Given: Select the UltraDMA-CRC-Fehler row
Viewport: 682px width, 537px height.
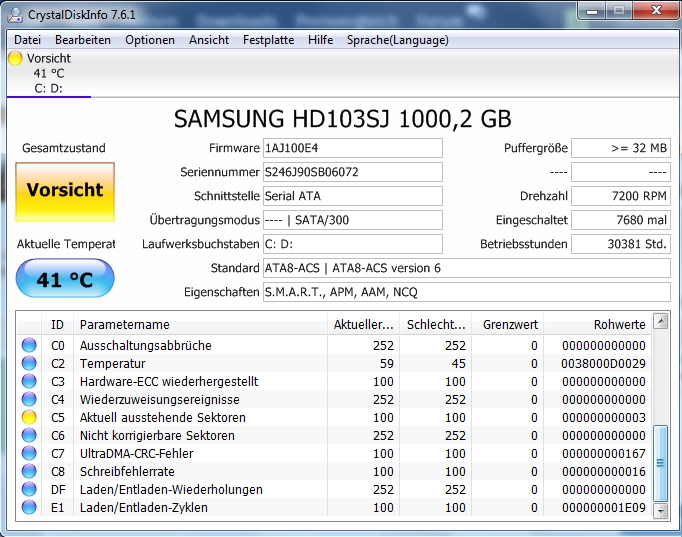Looking at the screenshot, I should point(334,453).
